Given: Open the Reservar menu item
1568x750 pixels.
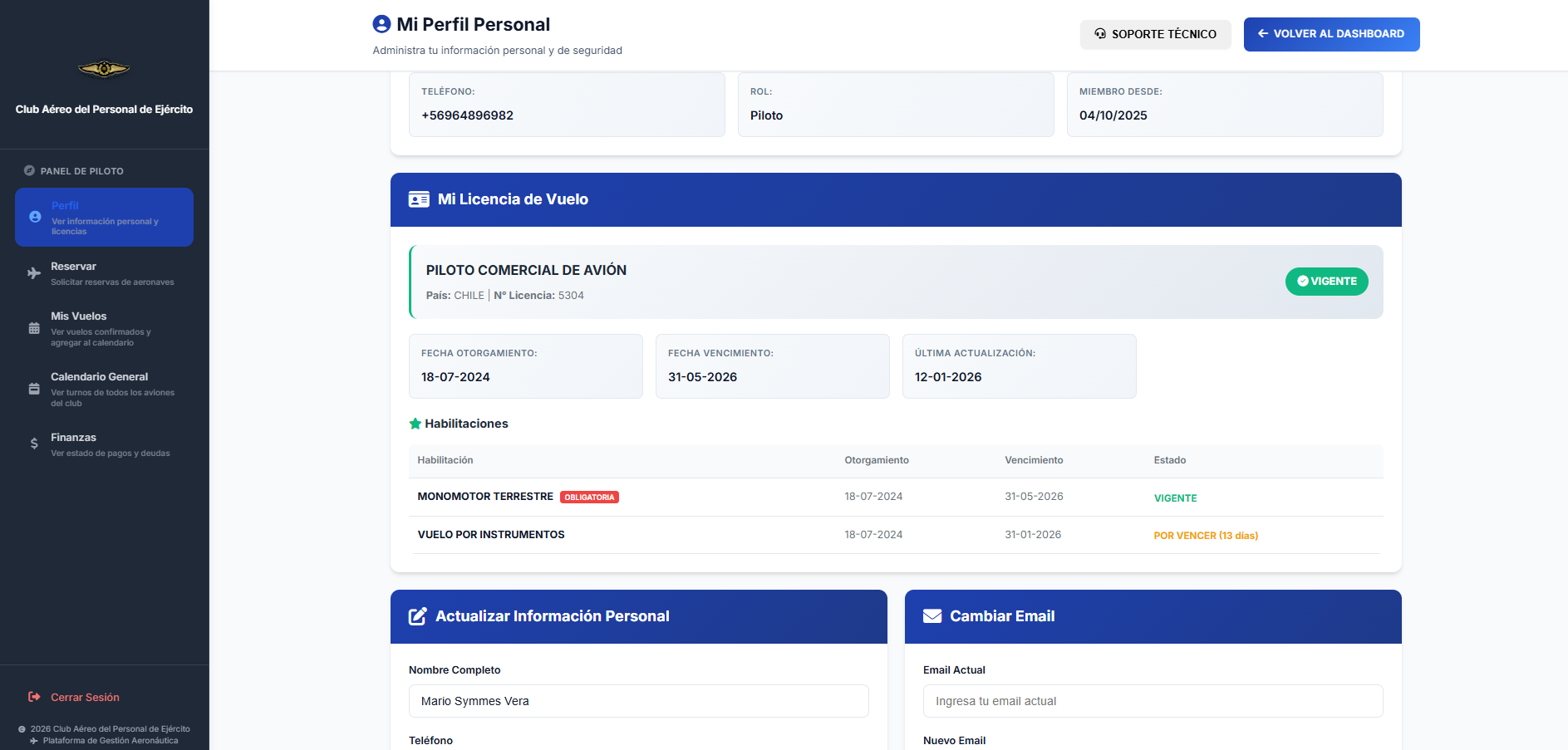Looking at the screenshot, I should click(104, 273).
